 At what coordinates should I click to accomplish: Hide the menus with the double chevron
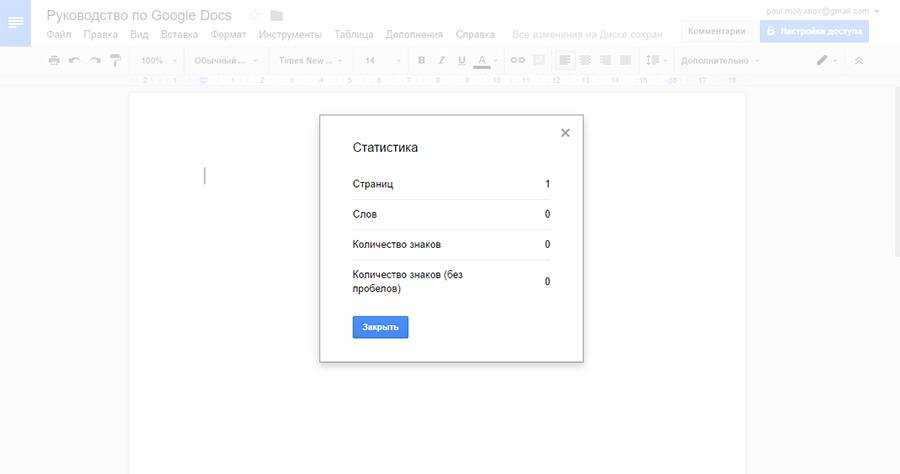pyautogui.click(x=859, y=60)
